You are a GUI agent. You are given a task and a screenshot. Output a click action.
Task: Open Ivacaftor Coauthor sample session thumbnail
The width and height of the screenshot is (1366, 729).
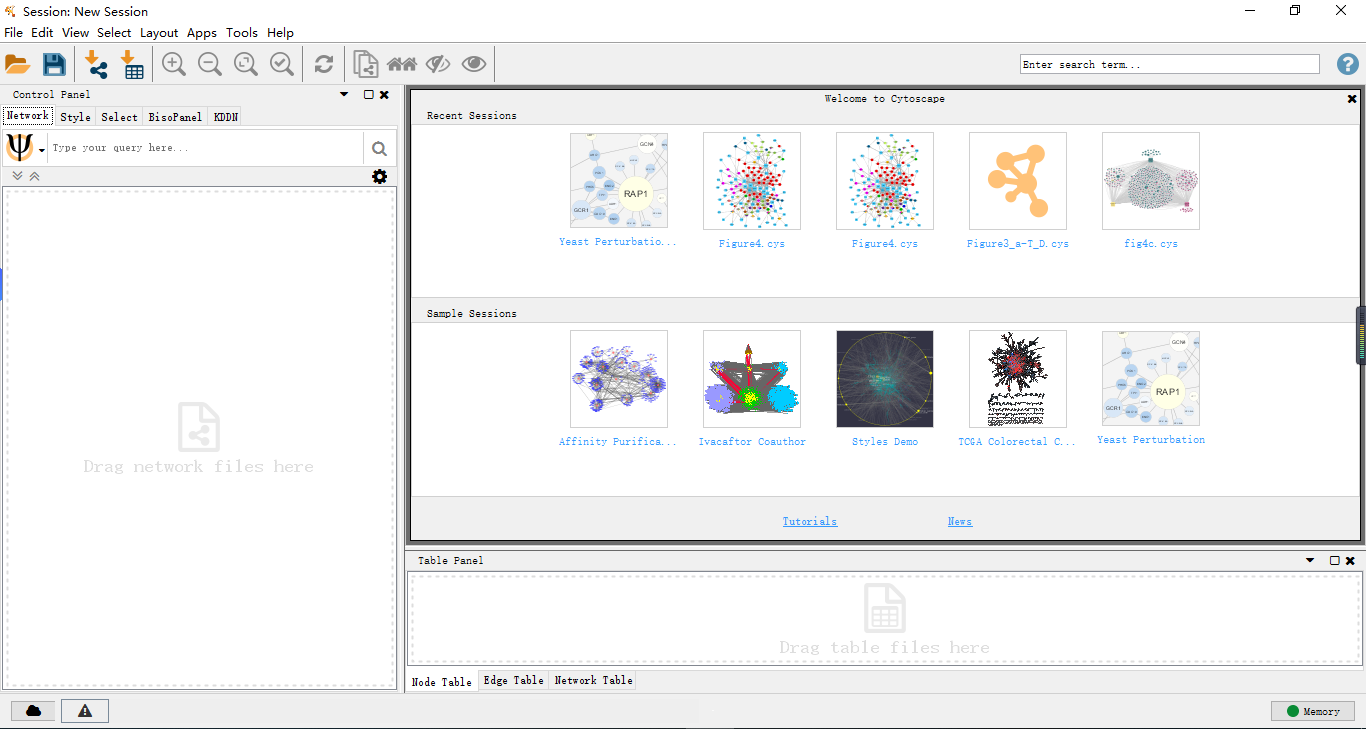752,379
